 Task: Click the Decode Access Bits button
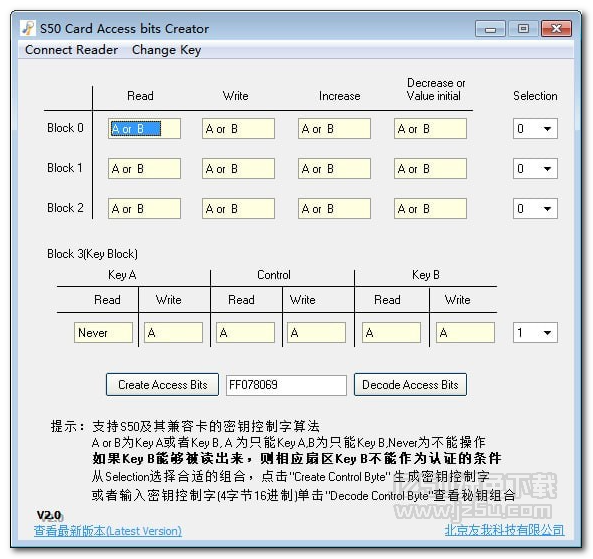[410, 385]
